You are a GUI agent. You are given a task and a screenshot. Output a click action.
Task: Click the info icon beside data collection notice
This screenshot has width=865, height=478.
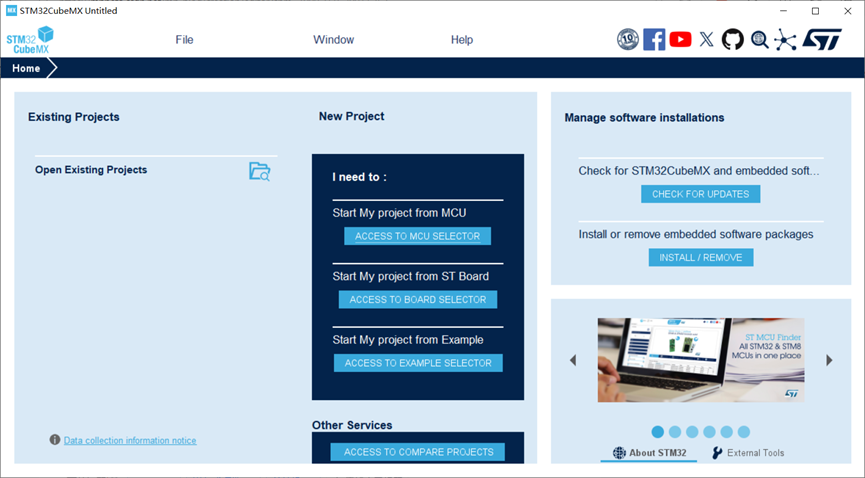[x=55, y=440]
